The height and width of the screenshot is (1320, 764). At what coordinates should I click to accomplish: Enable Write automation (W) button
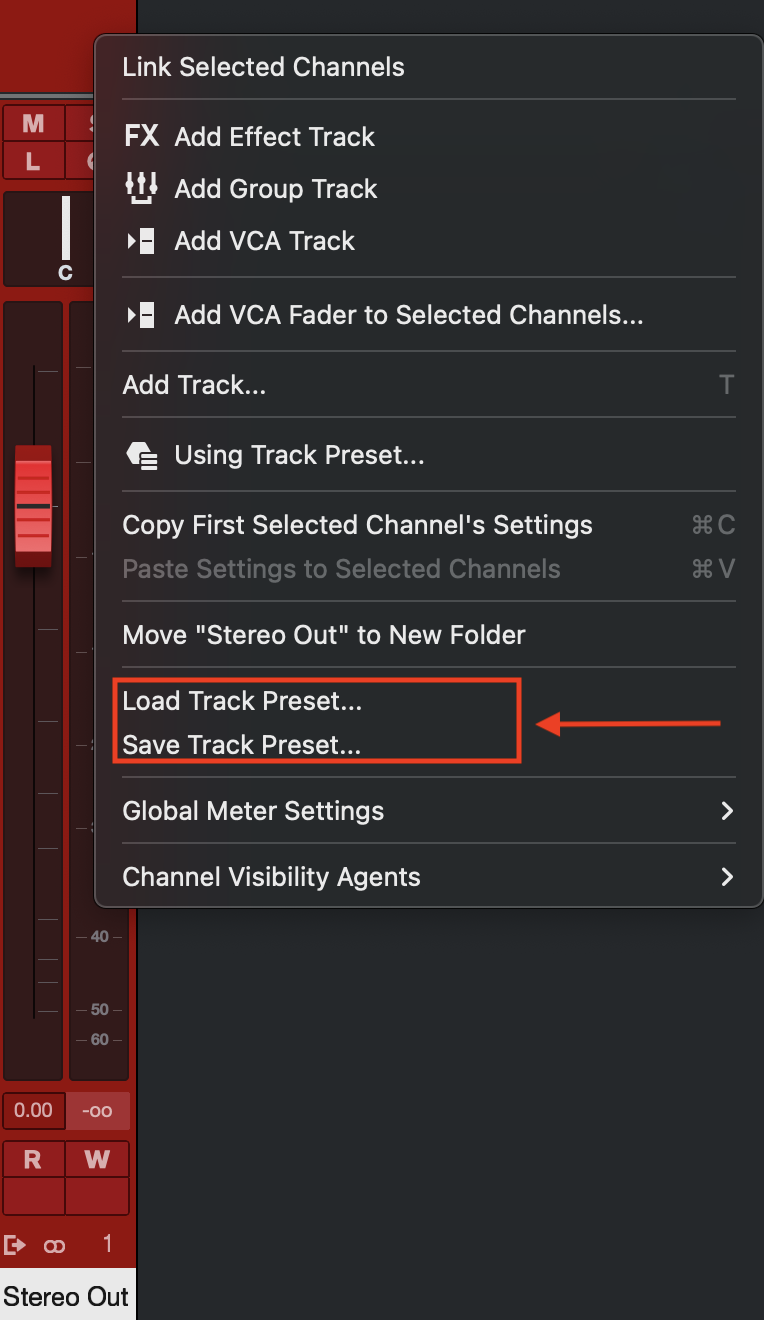click(x=97, y=1159)
